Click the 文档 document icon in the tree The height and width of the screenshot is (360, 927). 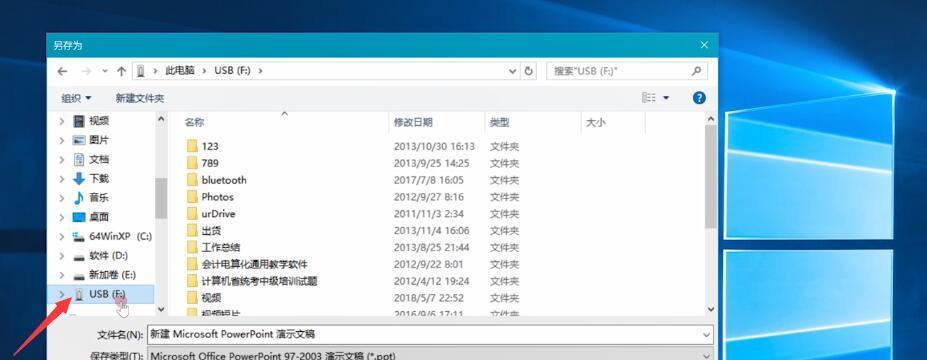[79, 160]
